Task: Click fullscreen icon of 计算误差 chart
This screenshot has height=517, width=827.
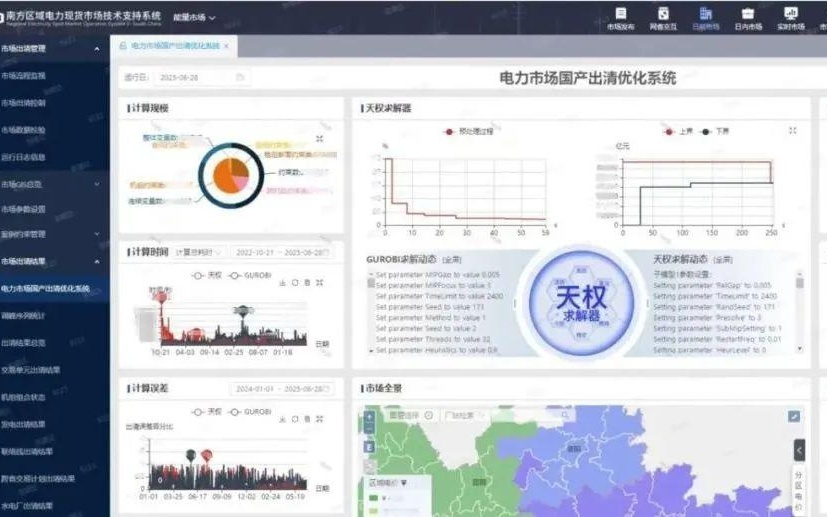Action: pyautogui.click(x=320, y=419)
